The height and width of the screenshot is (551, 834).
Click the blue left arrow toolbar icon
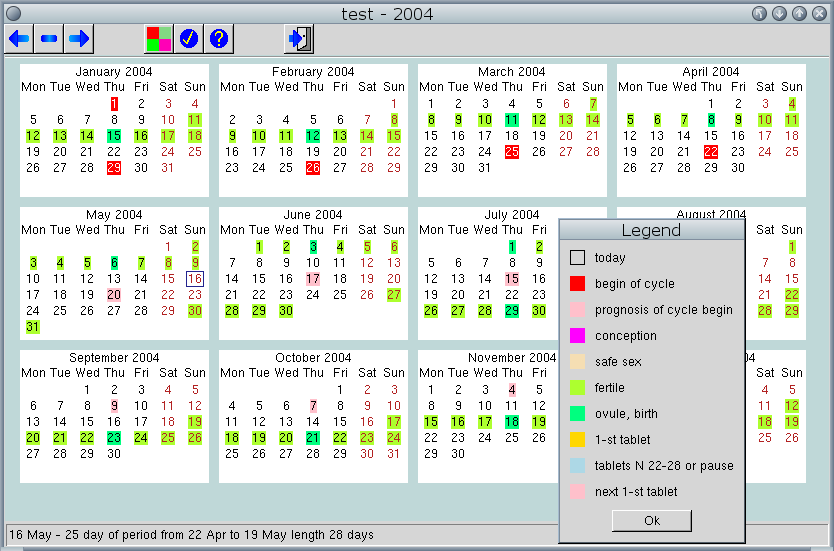pos(20,39)
